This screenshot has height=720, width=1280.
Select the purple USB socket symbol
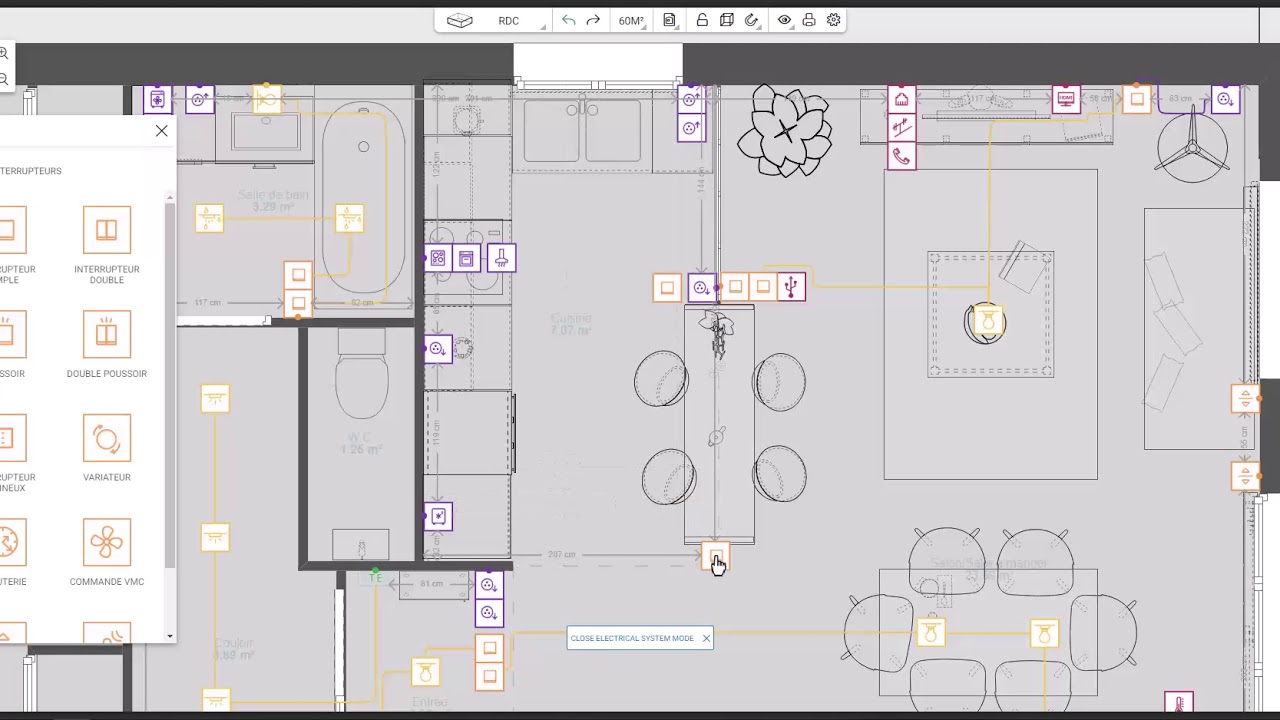click(791, 288)
